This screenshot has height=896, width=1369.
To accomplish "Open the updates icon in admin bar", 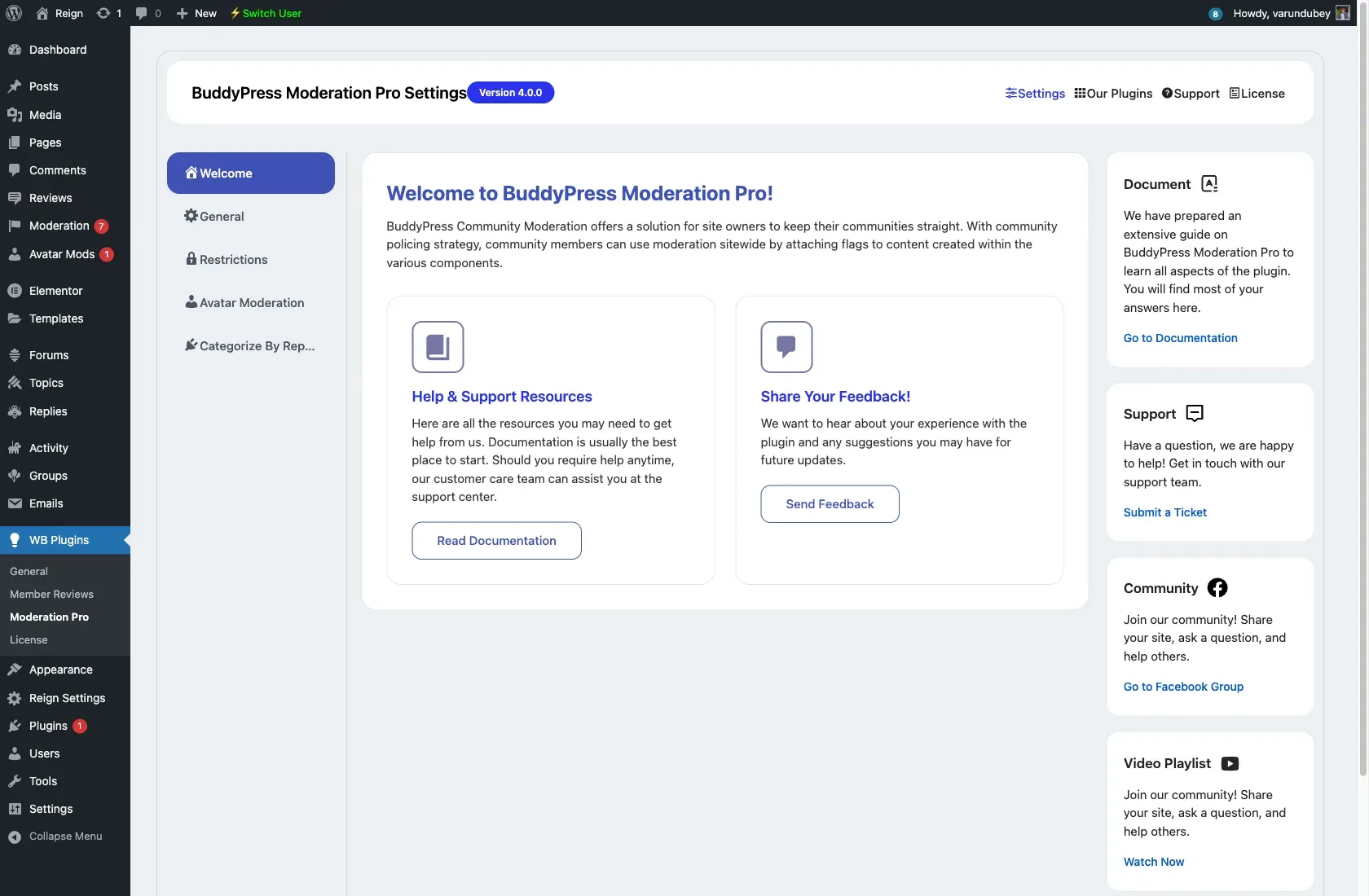I will click(x=103, y=13).
